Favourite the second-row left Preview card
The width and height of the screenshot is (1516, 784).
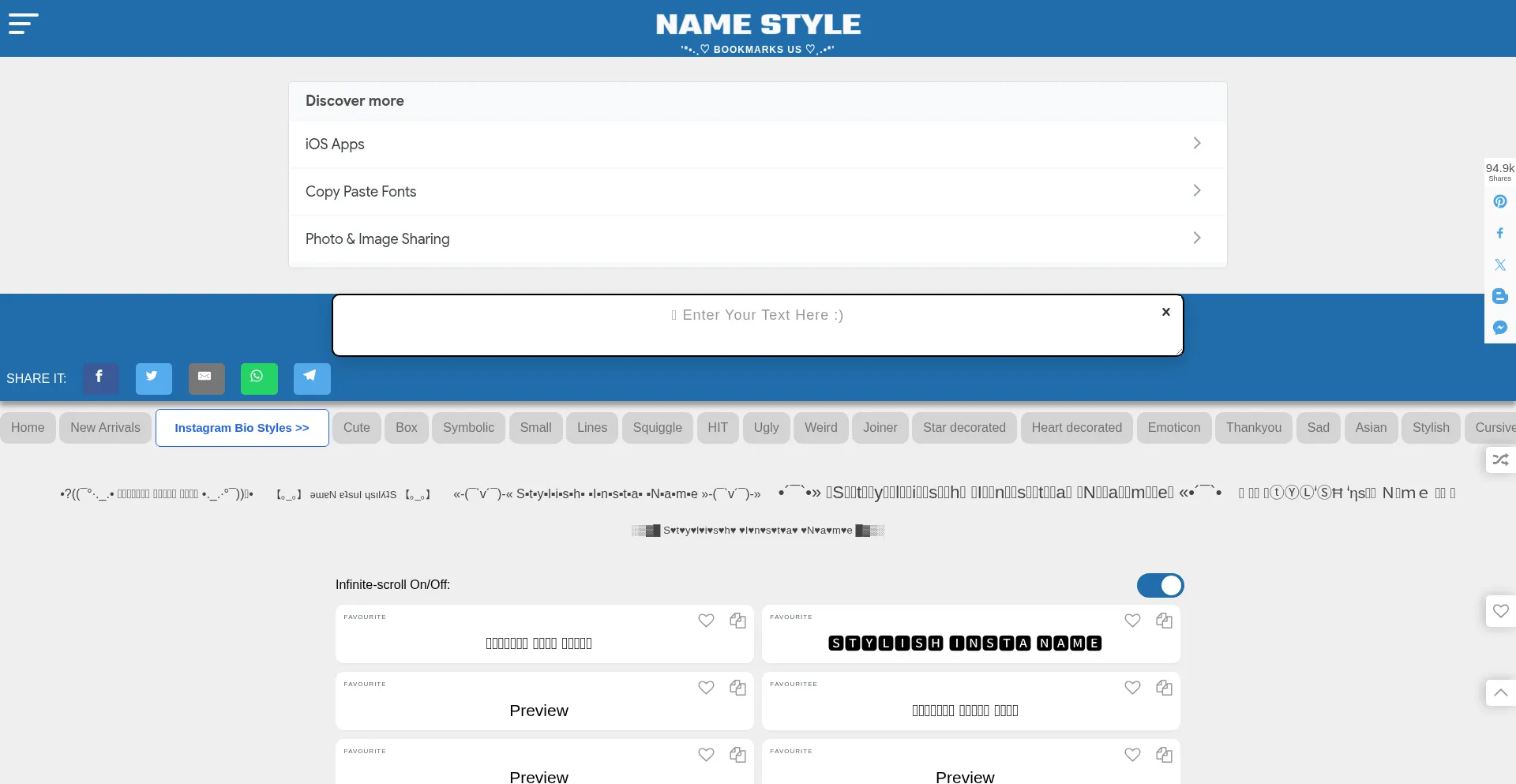(706, 688)
